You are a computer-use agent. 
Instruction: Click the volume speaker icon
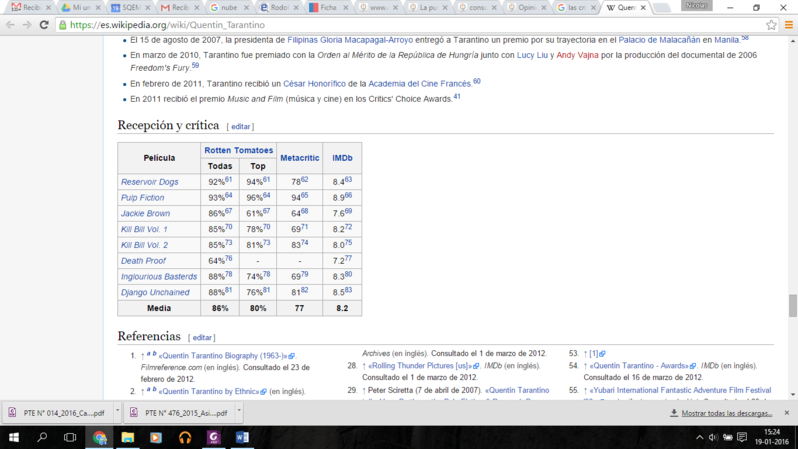click(x=712, y=437)
